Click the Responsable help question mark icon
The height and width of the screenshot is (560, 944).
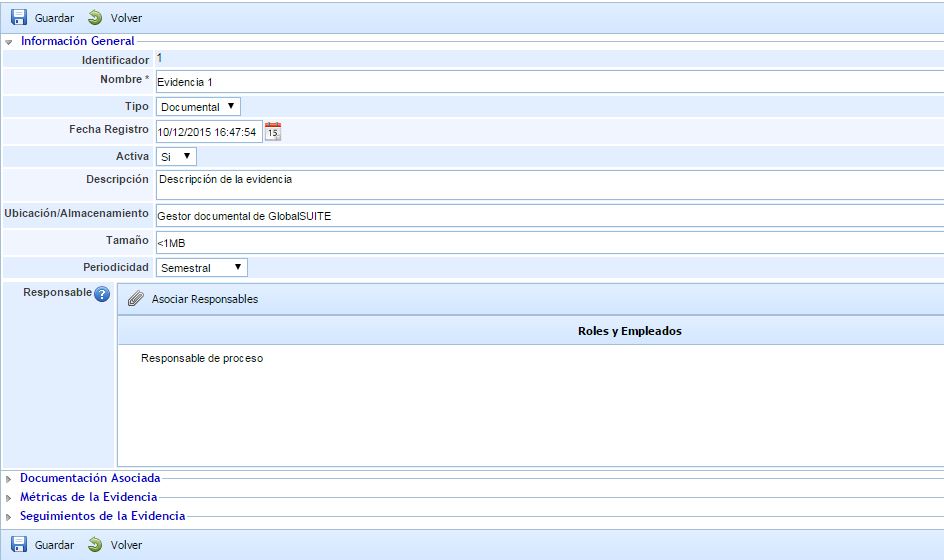pyautogui.click(x=102, y=294)
